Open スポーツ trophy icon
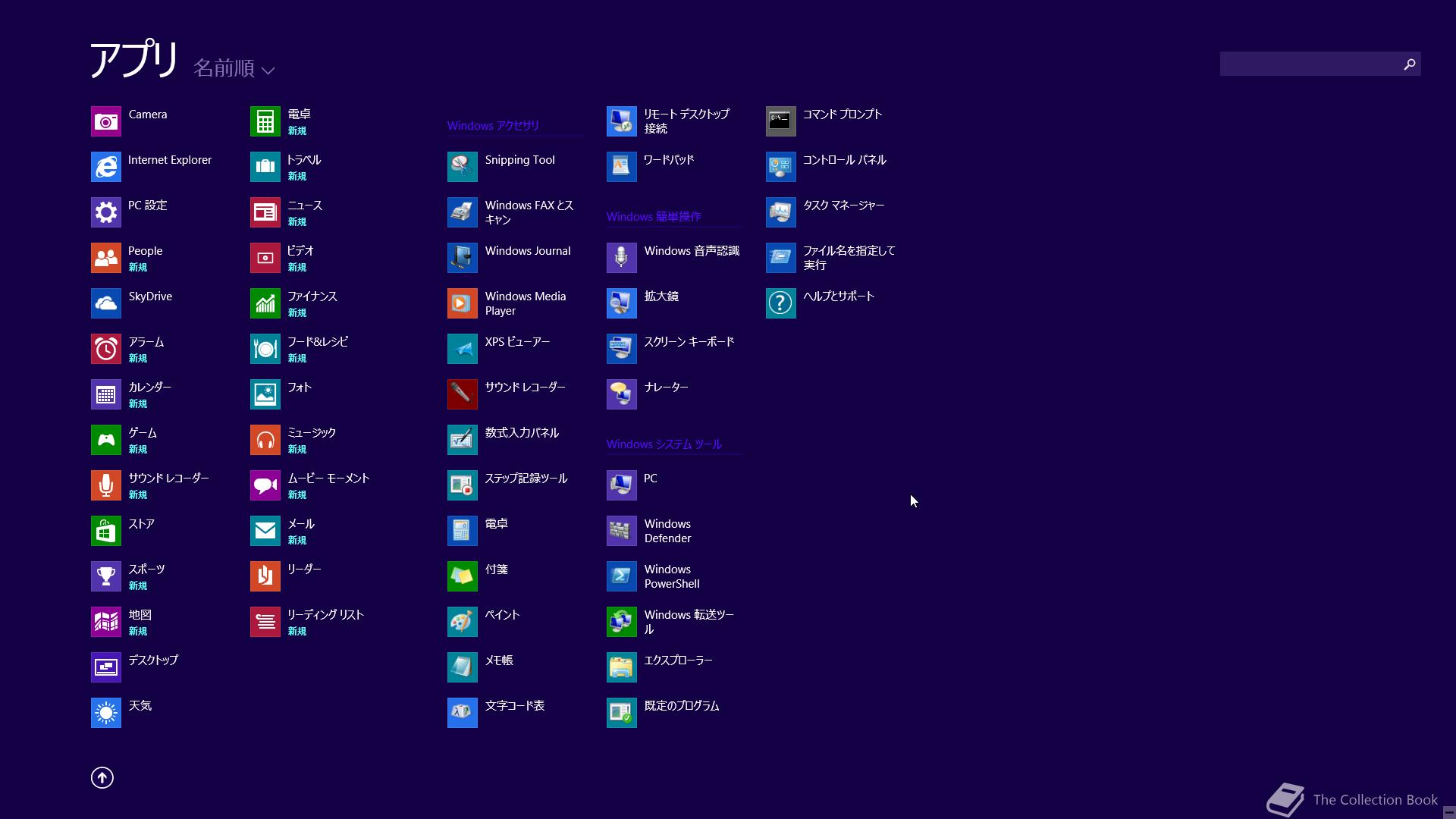The width and height of the screenshot is (1456, 819). (x=106, y=576)
